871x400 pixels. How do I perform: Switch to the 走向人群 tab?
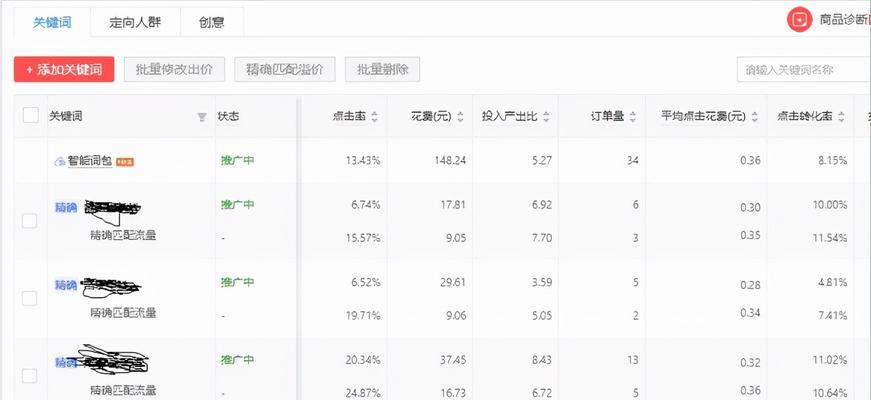[136, 23]
